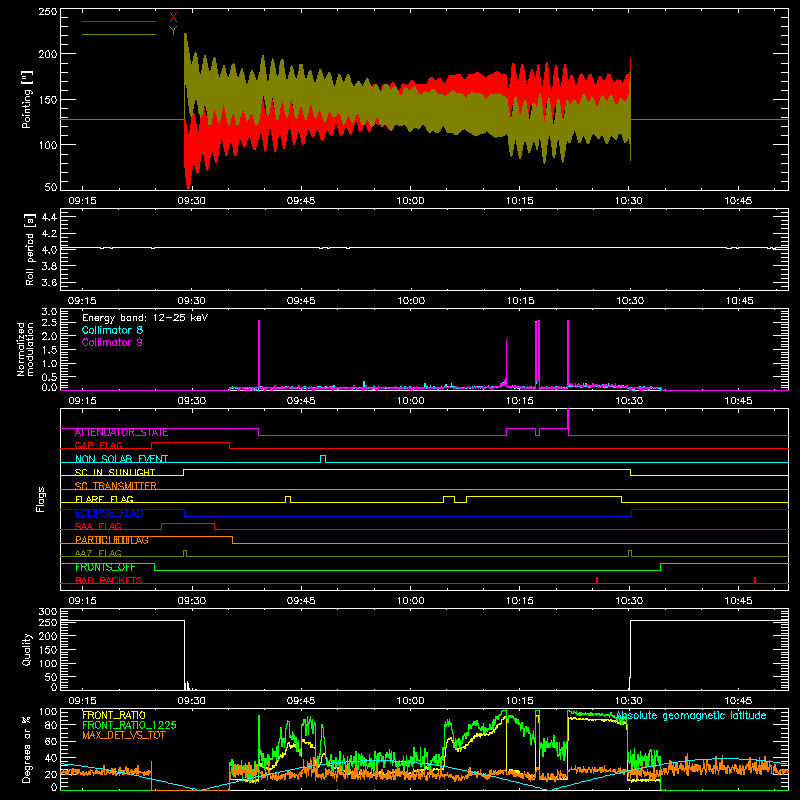The width and height of the screenshot is (800, 800).
Task: Click the "10:45" time label under the Flags plot
Action: pos(738,601)
